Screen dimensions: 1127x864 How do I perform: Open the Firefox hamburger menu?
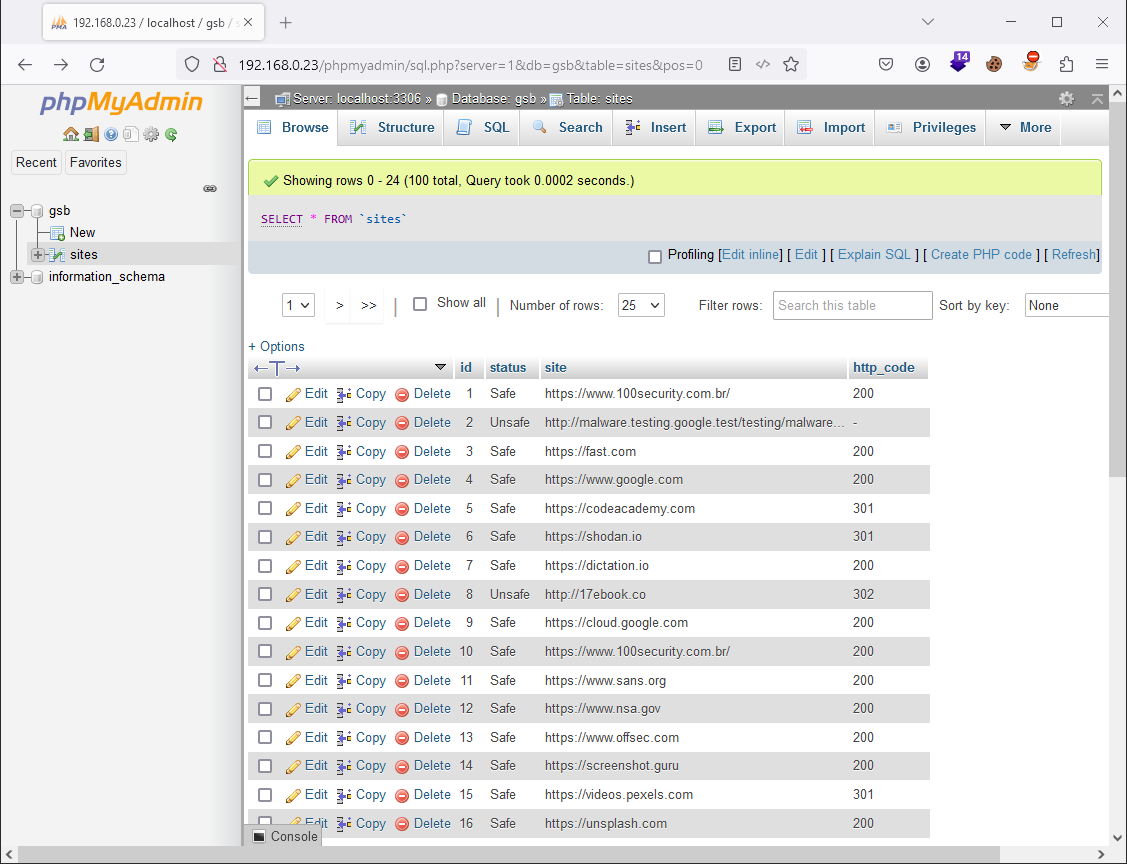1102,65
